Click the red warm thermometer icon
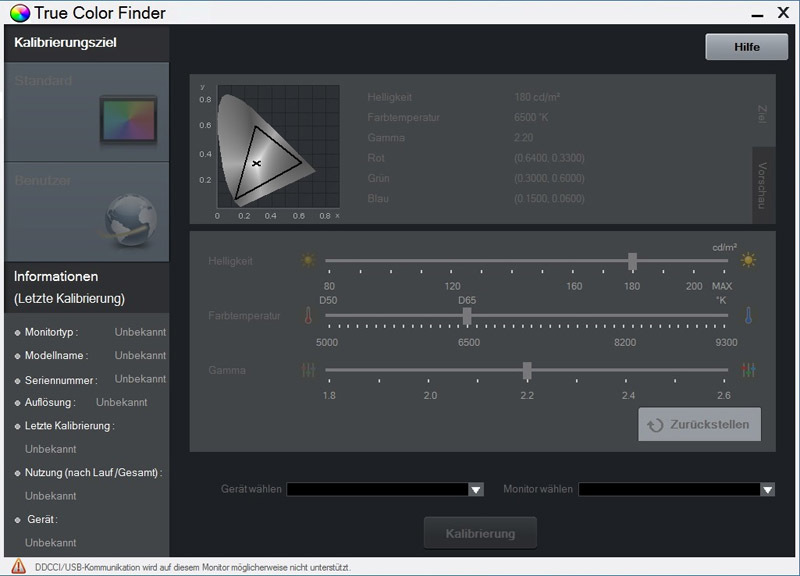Screen dimensions: 800x576 coord(308,315)
